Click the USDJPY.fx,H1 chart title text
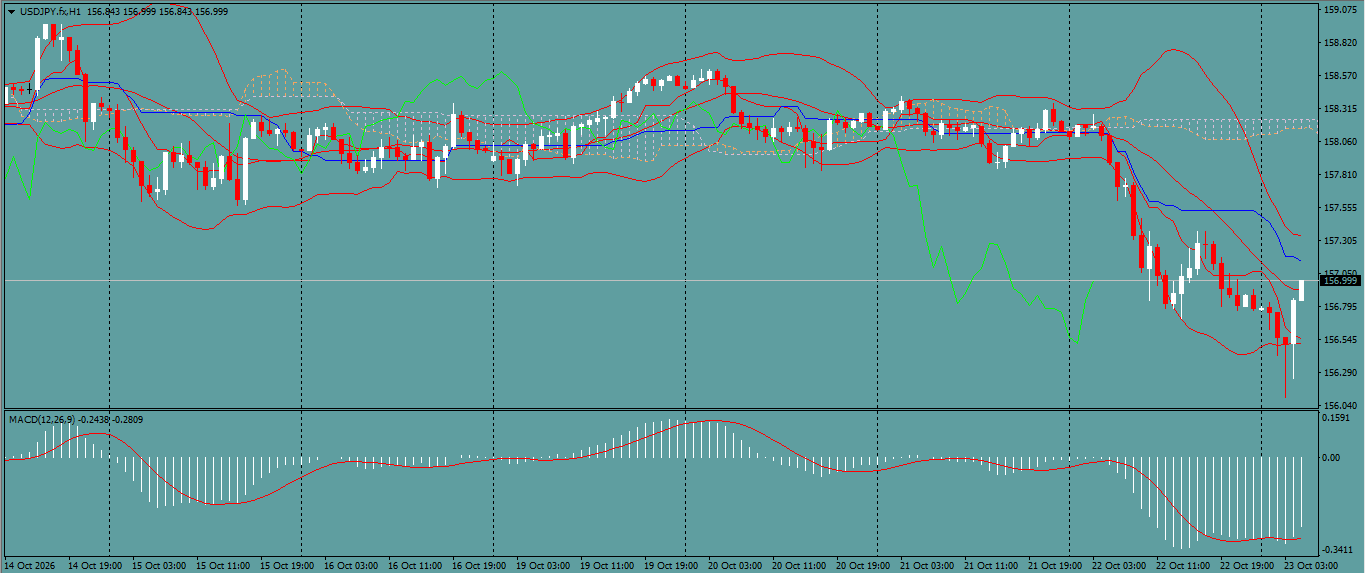This screenshot has width=1365, height=573. [51, 11]
